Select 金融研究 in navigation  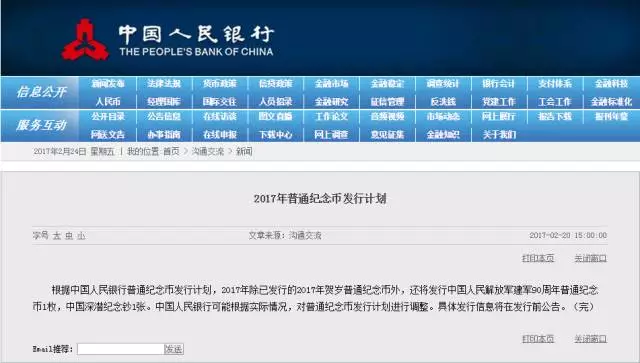pos(331,101)
